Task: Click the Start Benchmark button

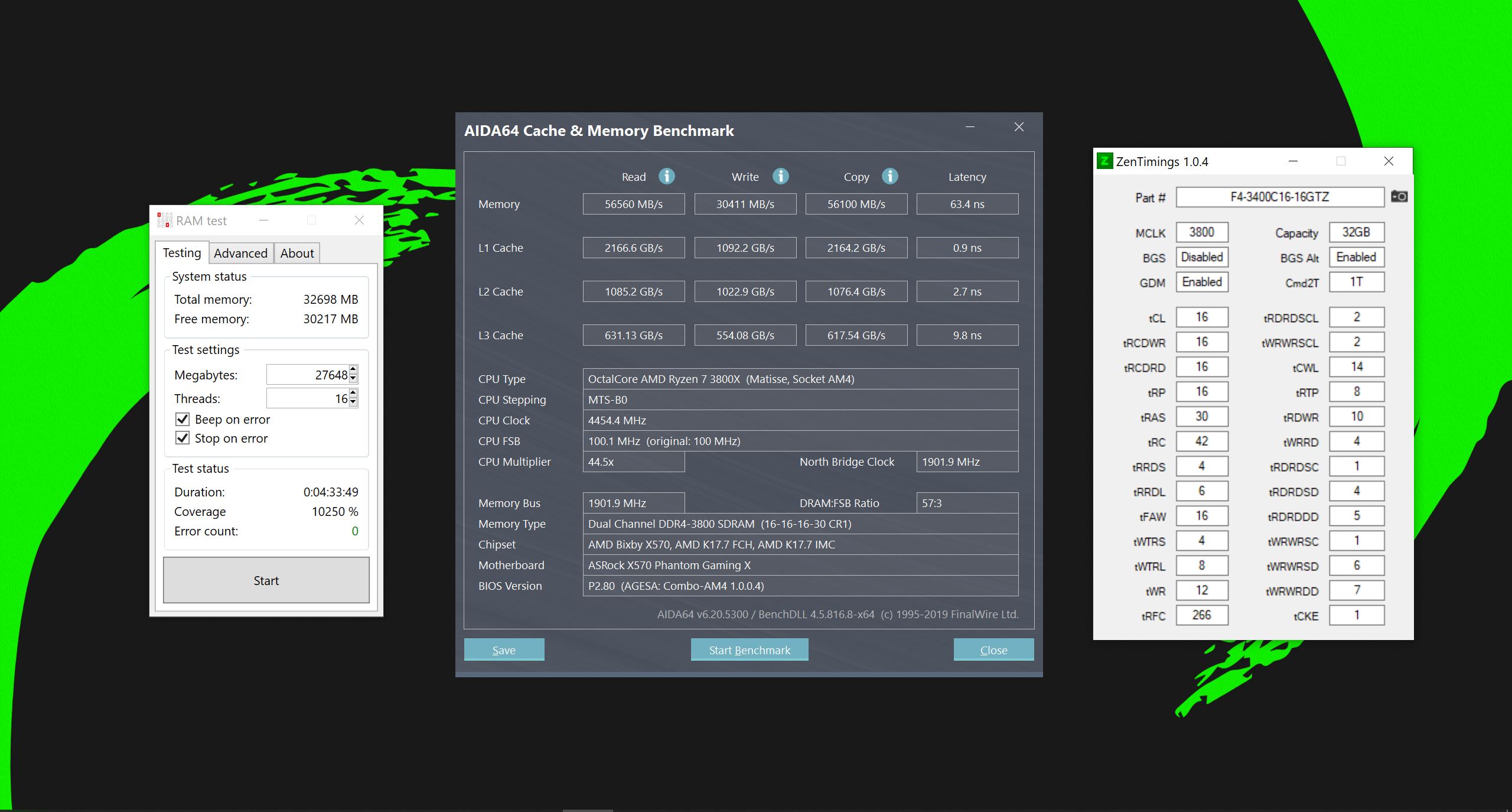Action: 749,650
